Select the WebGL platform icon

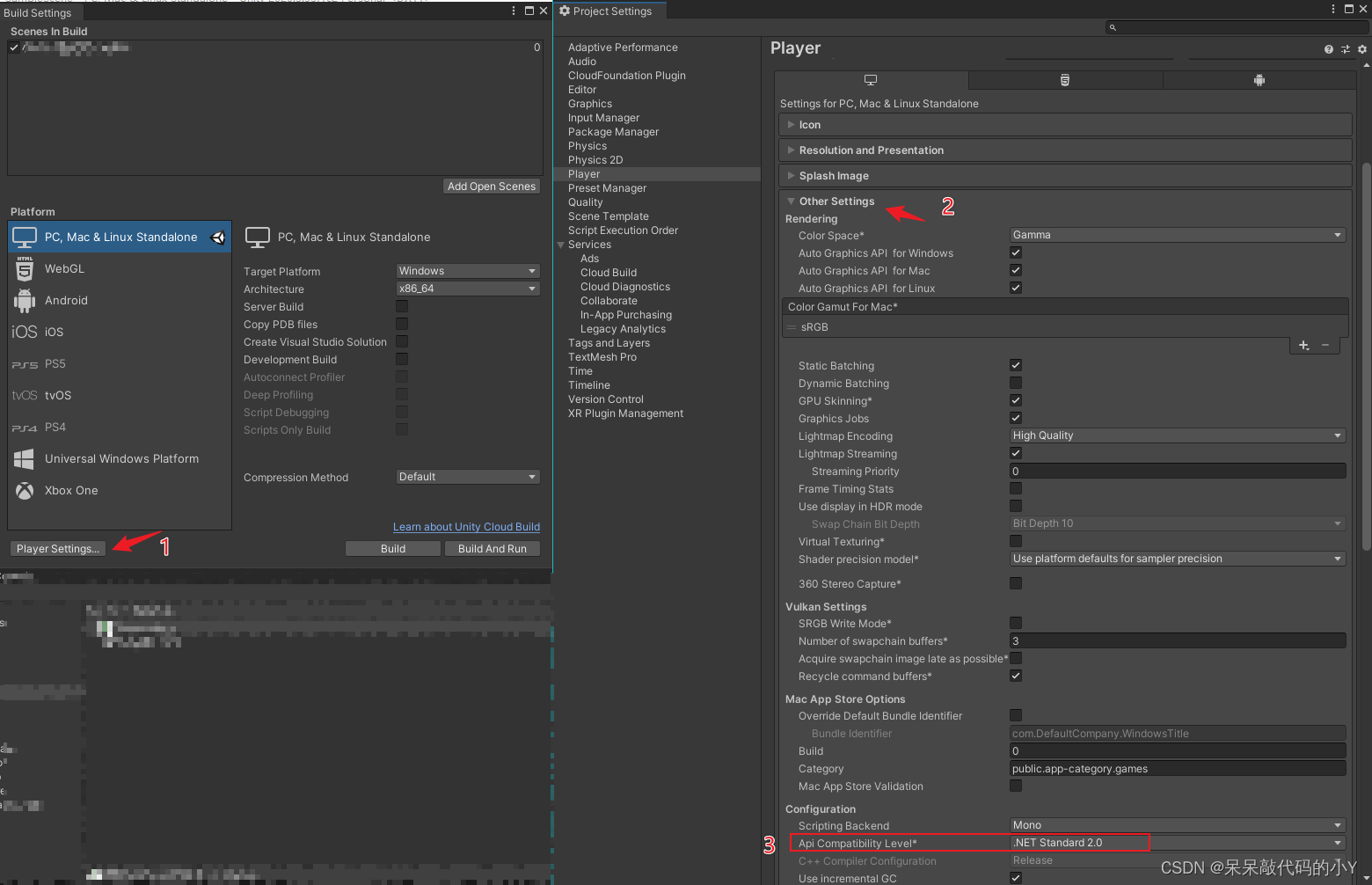(25, 269)
